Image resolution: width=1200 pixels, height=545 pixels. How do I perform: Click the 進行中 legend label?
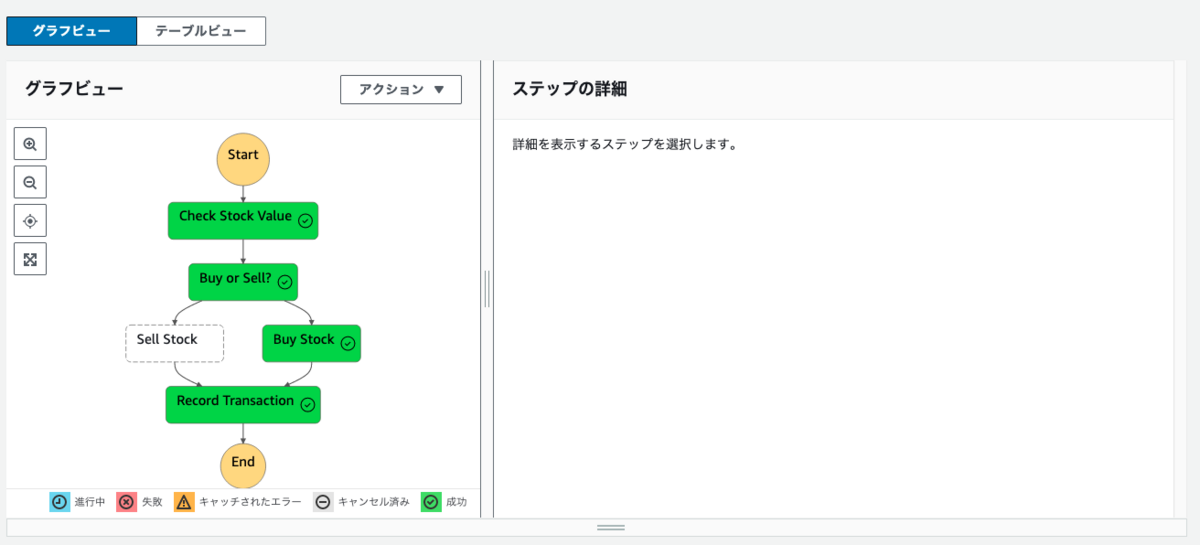coord(90,502)
